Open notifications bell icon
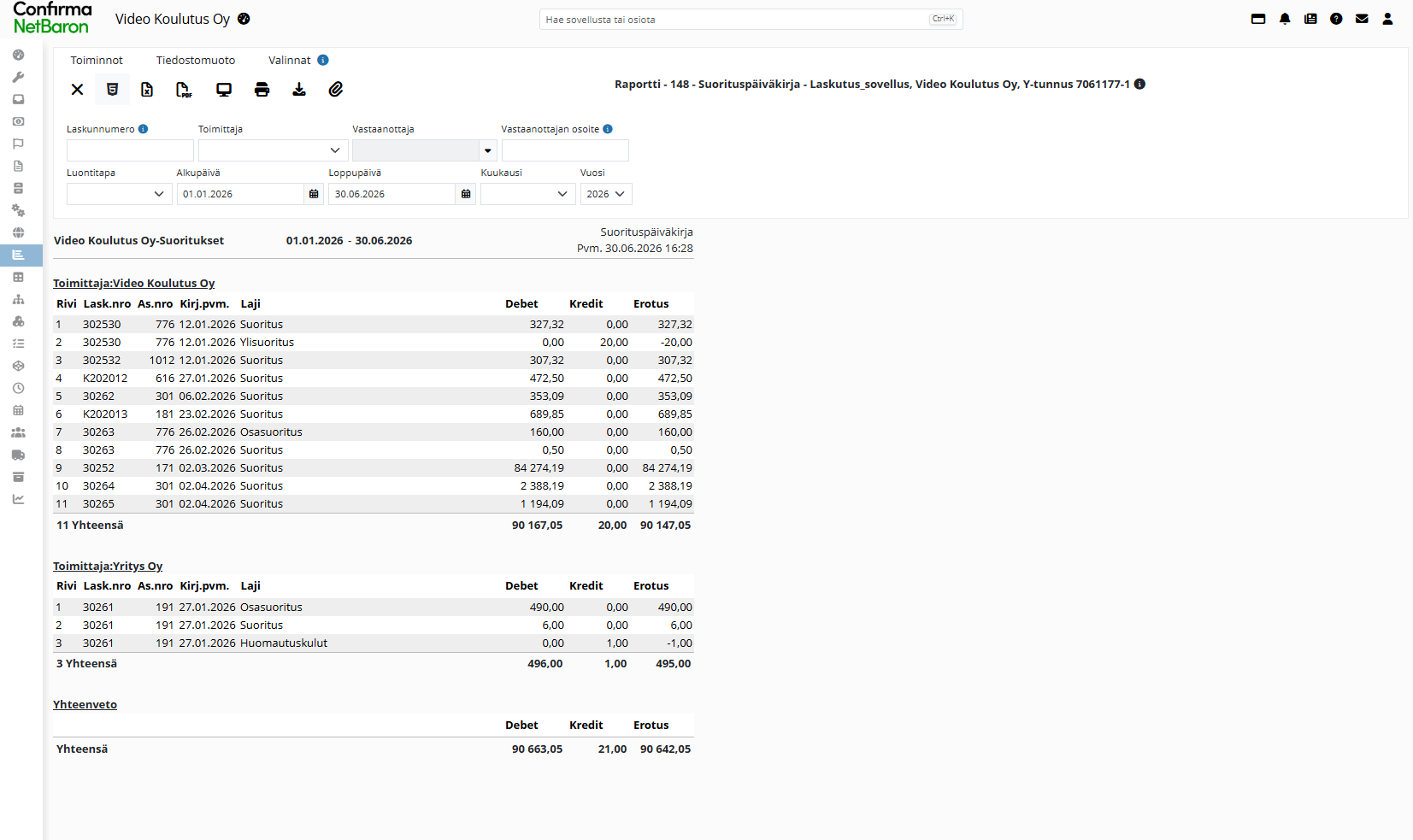1413x840 pixels. coord(1285,19)
